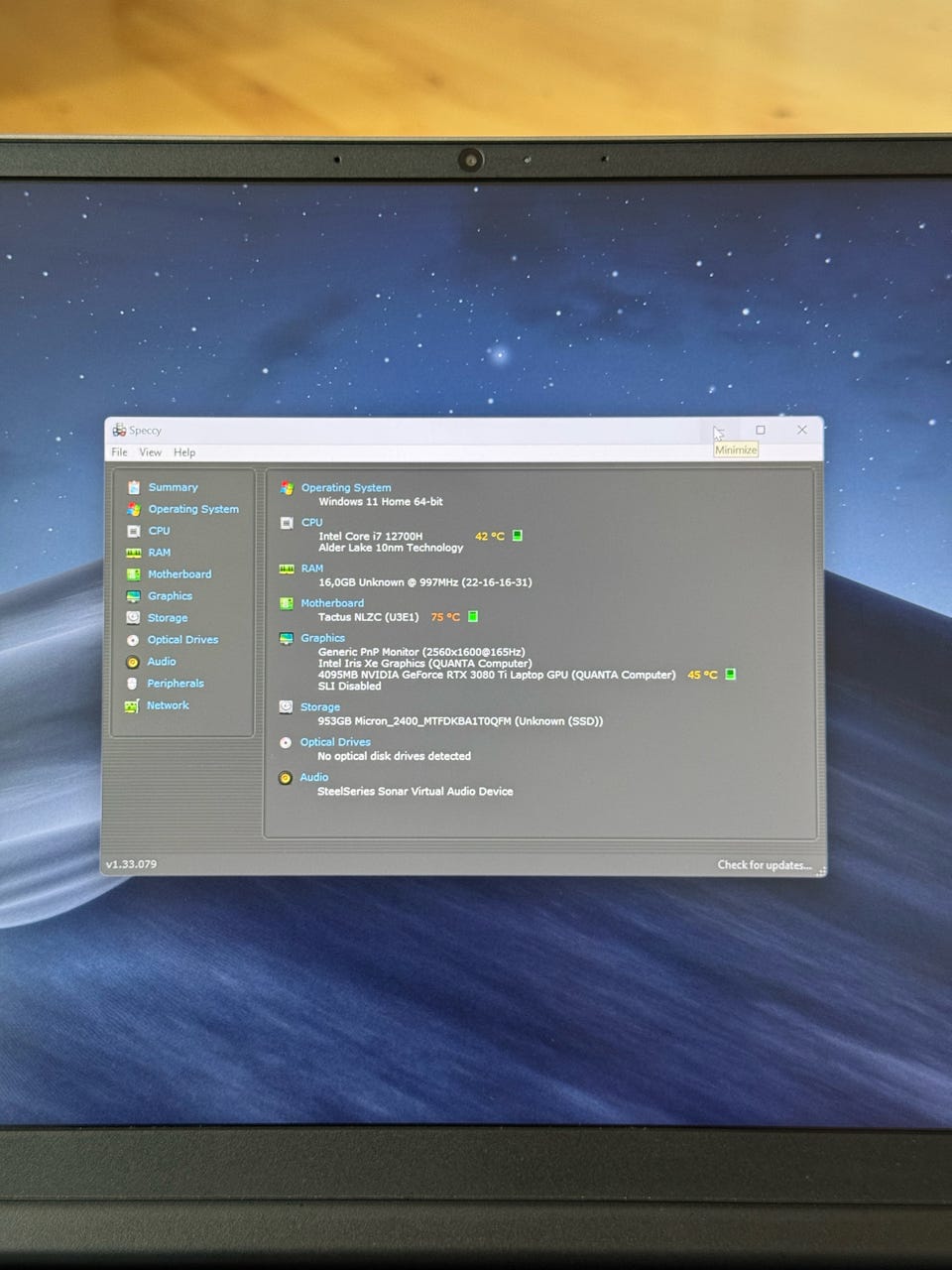
Task: Click the text Intel Core i7 12700H
Action: (370, 536)
